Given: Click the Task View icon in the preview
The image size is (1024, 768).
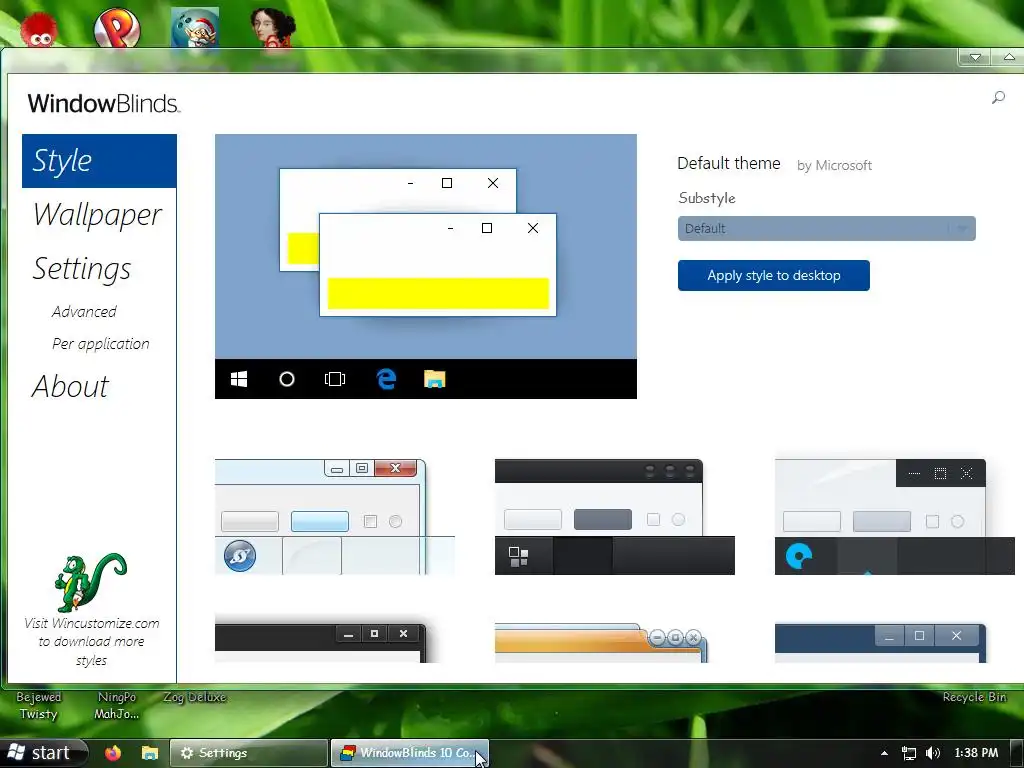Looking at the screenshot, I should (335, 379).
